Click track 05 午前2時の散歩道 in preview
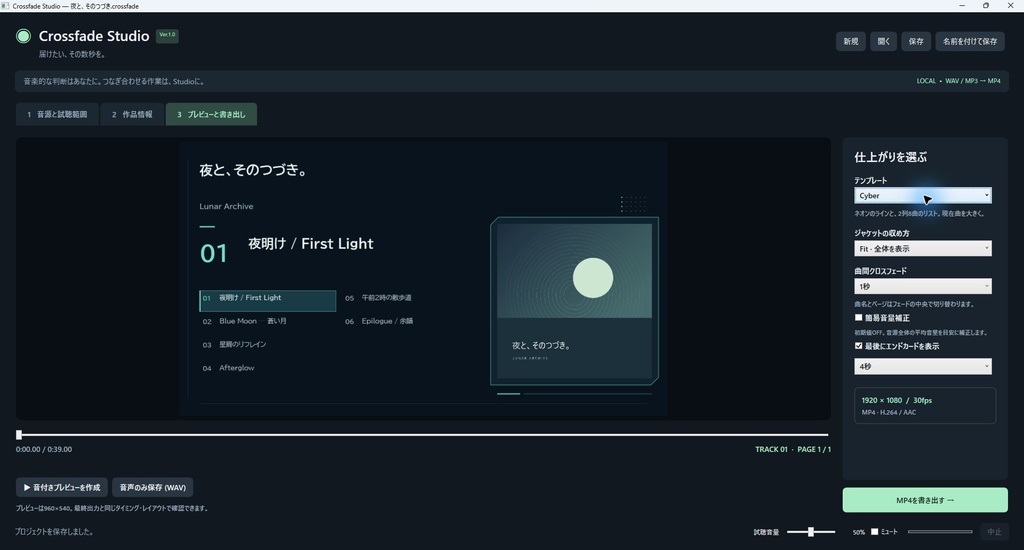The height and width of the screenshot is (550, 1024). 379,298
